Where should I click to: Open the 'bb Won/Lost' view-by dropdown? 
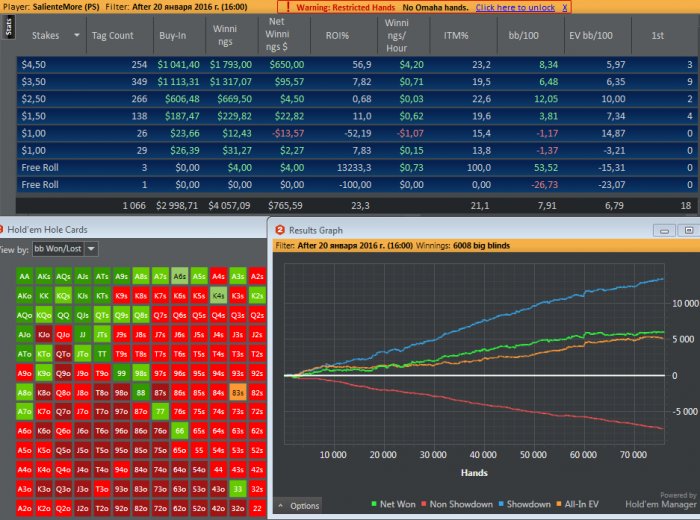[x=91, y=248]
